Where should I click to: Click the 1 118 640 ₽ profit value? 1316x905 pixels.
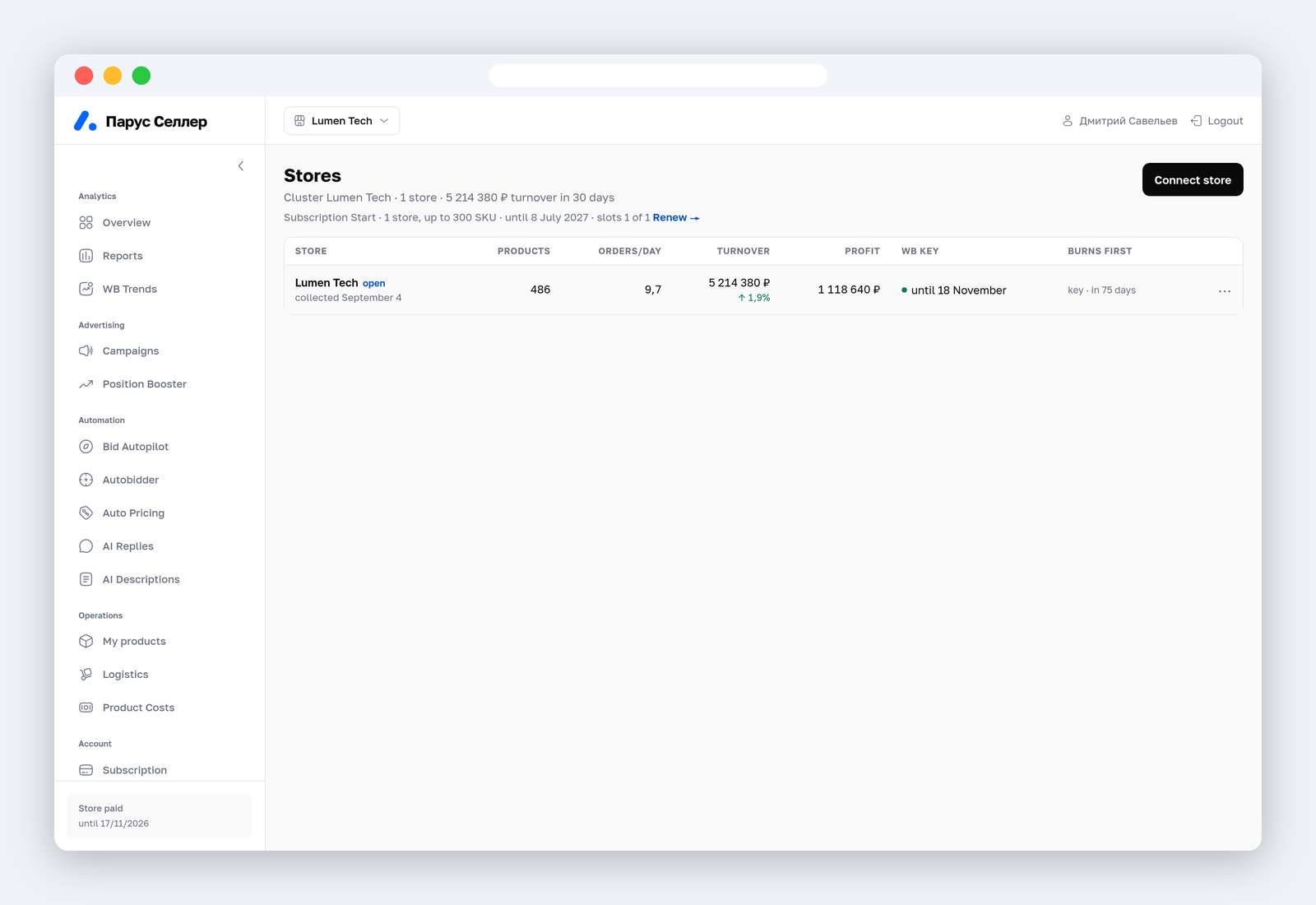point(849,290)
